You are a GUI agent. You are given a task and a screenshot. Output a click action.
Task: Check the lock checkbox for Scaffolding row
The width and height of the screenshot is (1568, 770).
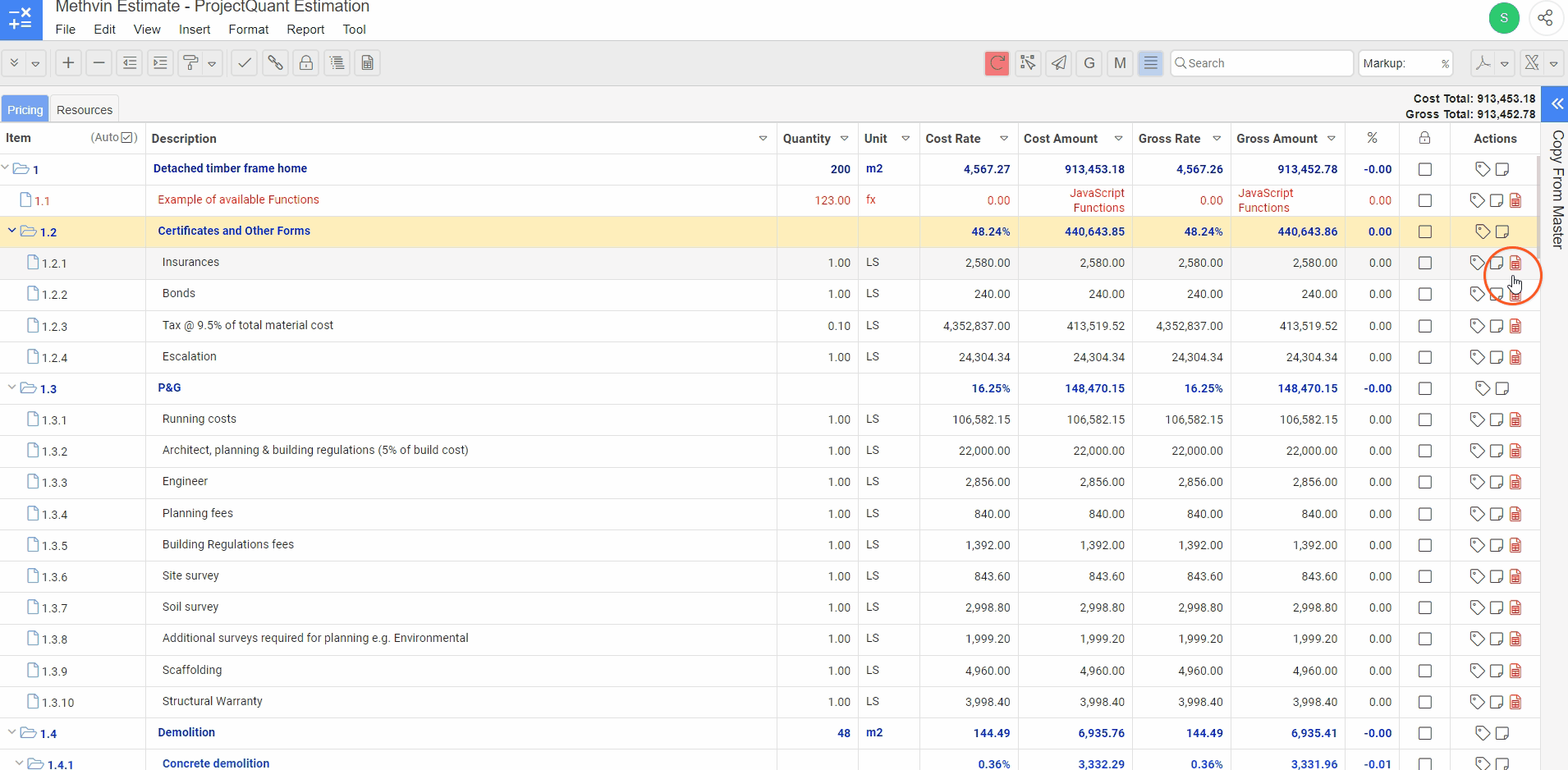(1425, 671)
